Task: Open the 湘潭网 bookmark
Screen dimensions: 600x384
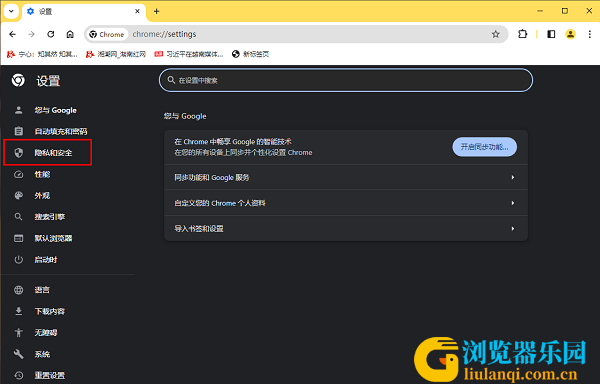Action: [x=116, y=54]
